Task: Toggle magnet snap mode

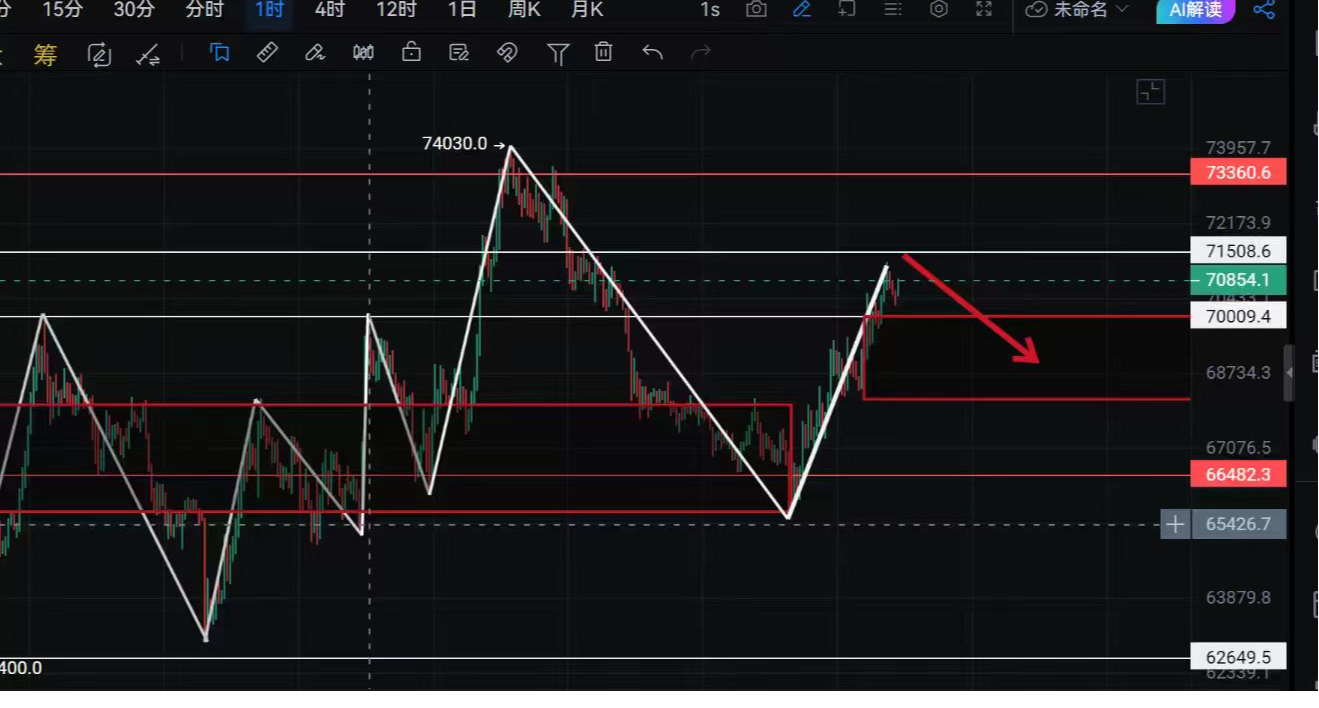Action: (507, 53)
